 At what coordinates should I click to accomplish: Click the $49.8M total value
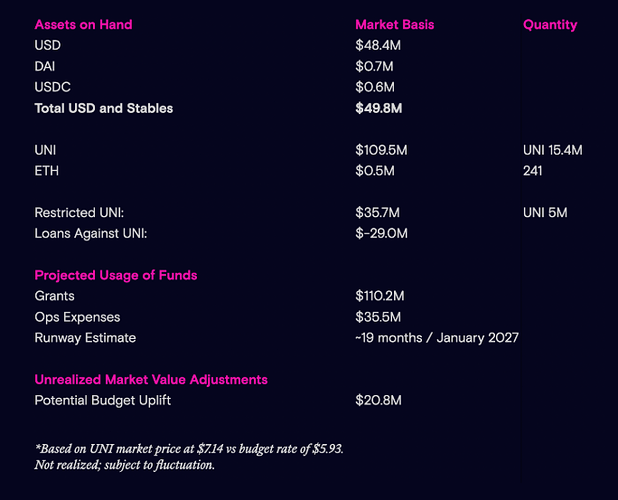pos(379,108)
